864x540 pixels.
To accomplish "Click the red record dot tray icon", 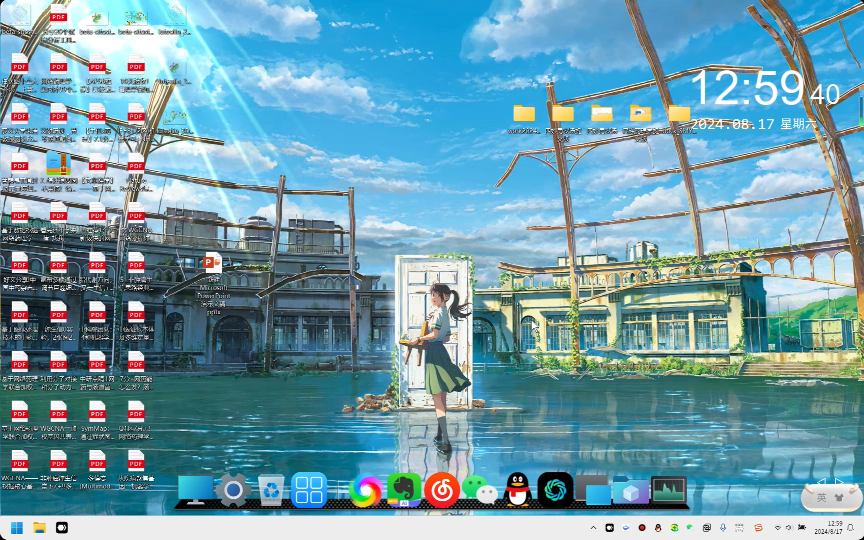I will click(x=641, y=528).
